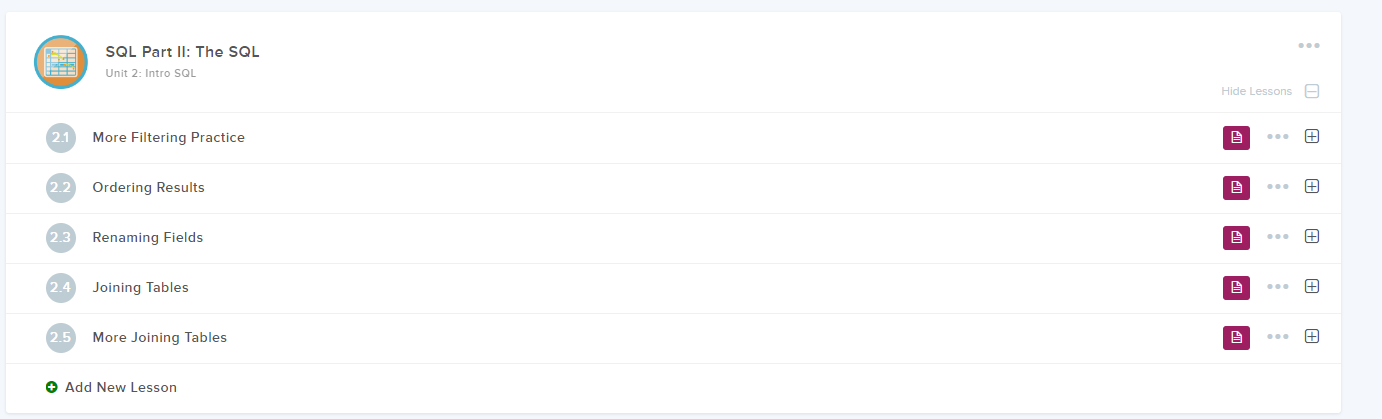1382x419 pixels.
Task: Expand lesson 2.1 with the plus icon
Action: point(1312,136)
